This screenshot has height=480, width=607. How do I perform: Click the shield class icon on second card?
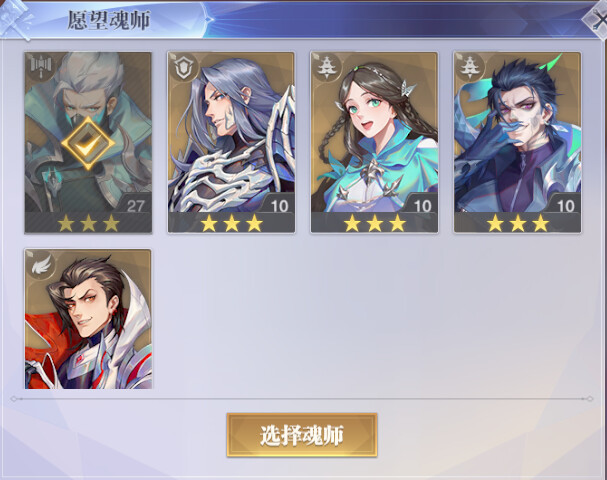(183, 67)
